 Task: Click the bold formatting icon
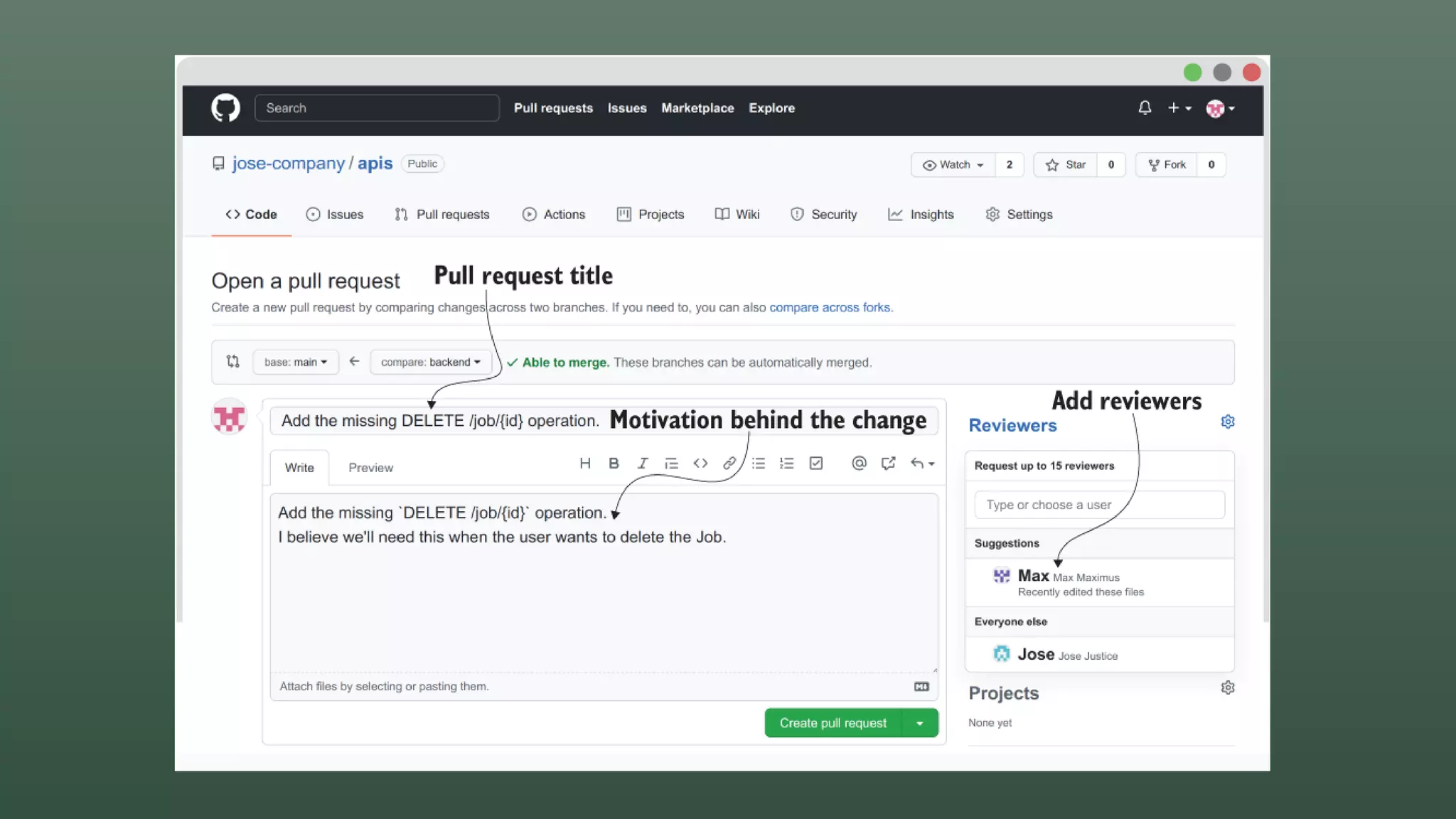click(x=614, y=464)
